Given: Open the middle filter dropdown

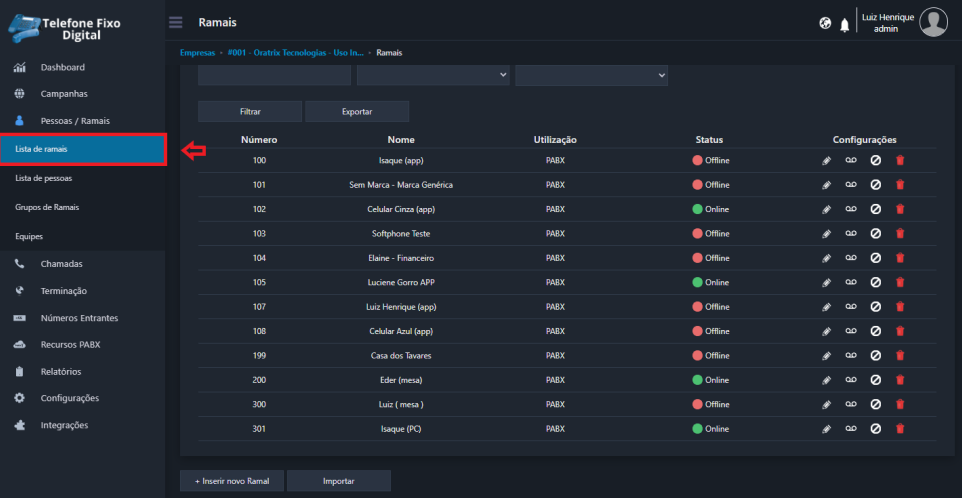Looking at the screenshot, I should point(433,75).
